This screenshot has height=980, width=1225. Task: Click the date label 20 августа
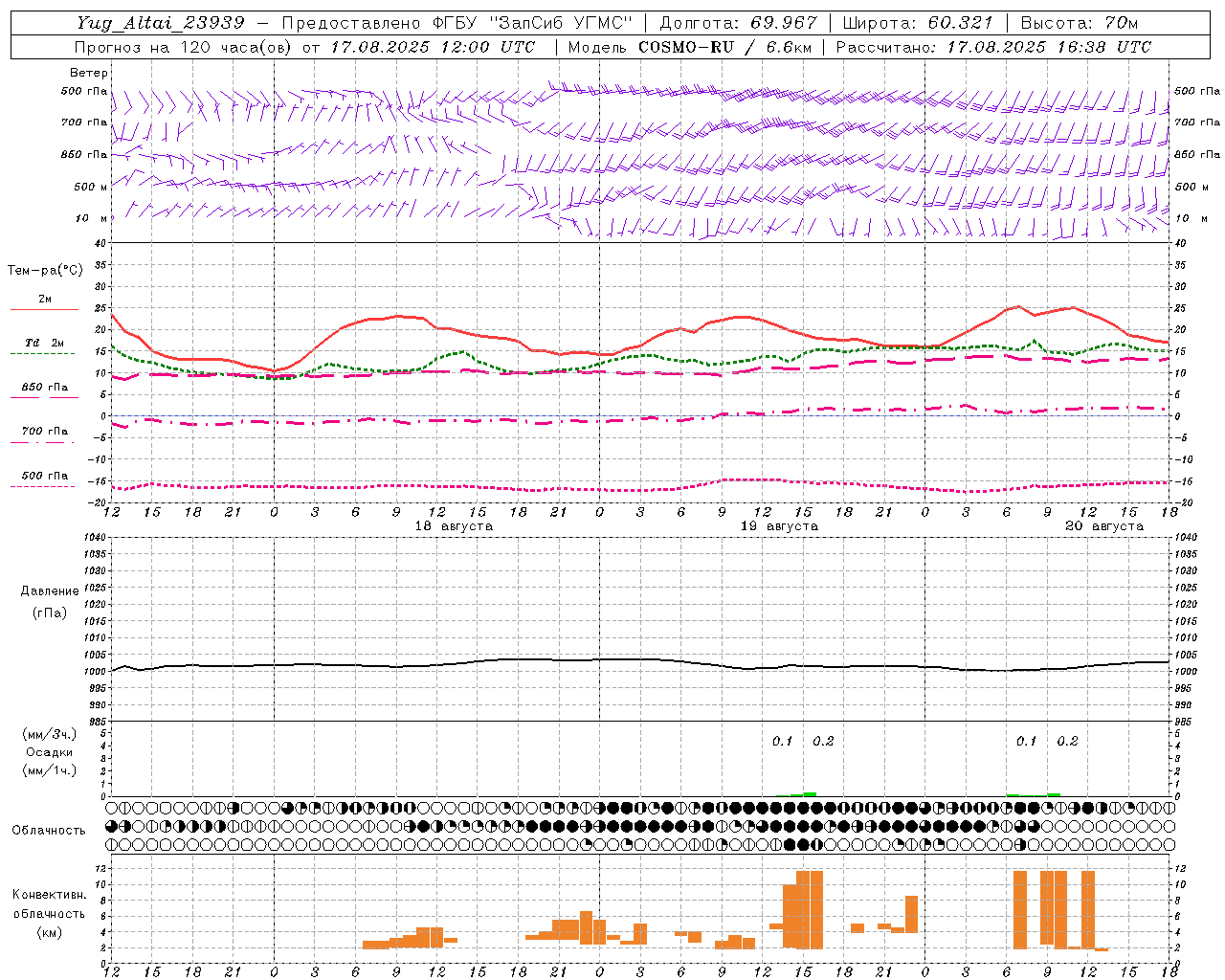(1104, 526)
